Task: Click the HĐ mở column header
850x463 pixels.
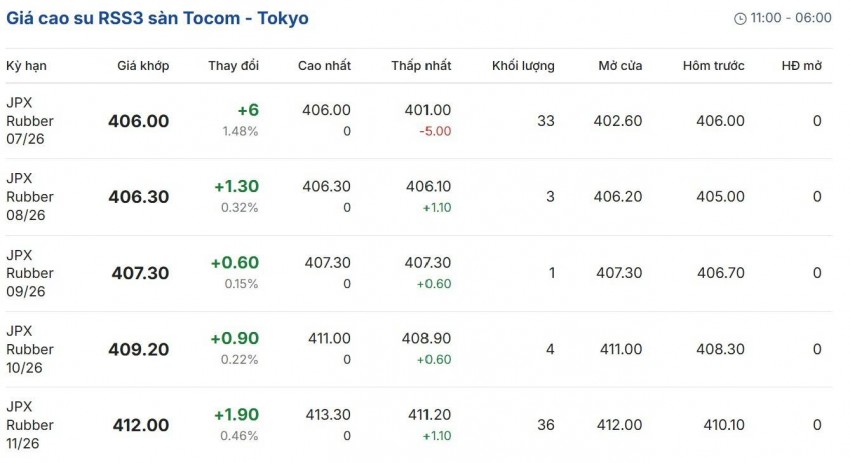Action: 802,66
